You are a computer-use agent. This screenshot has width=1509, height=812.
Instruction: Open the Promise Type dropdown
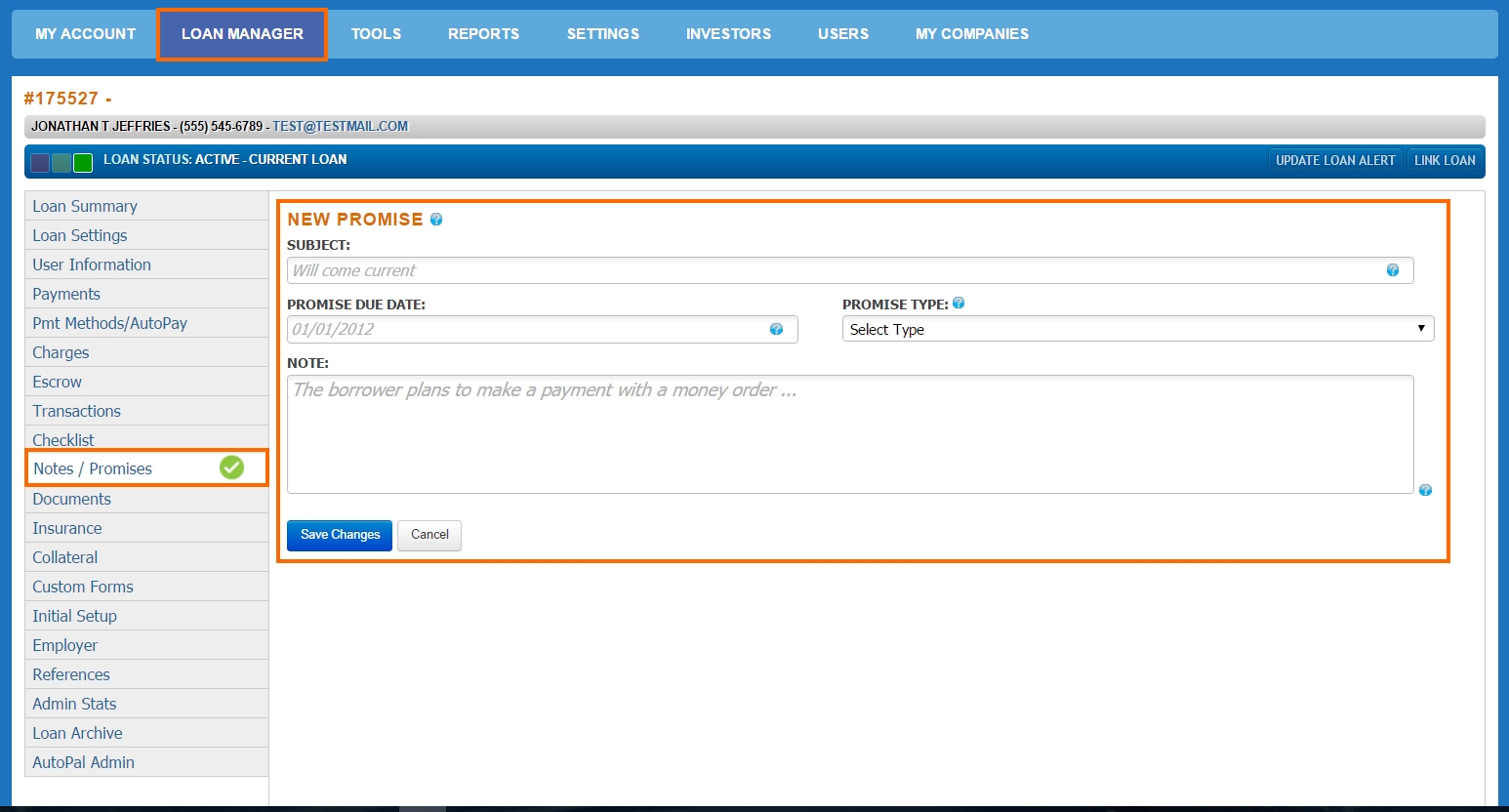click(1138, 329)
